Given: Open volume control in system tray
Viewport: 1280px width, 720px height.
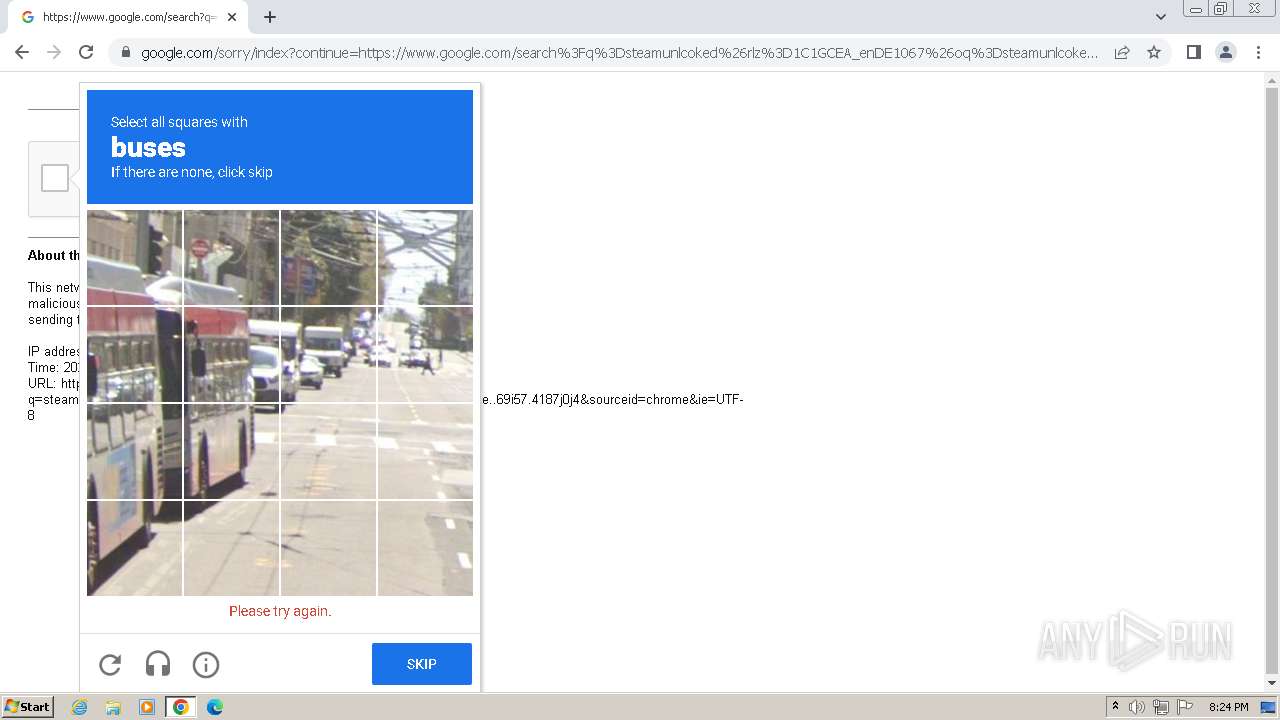Looking at the screenshot, I should point(1137,707).
